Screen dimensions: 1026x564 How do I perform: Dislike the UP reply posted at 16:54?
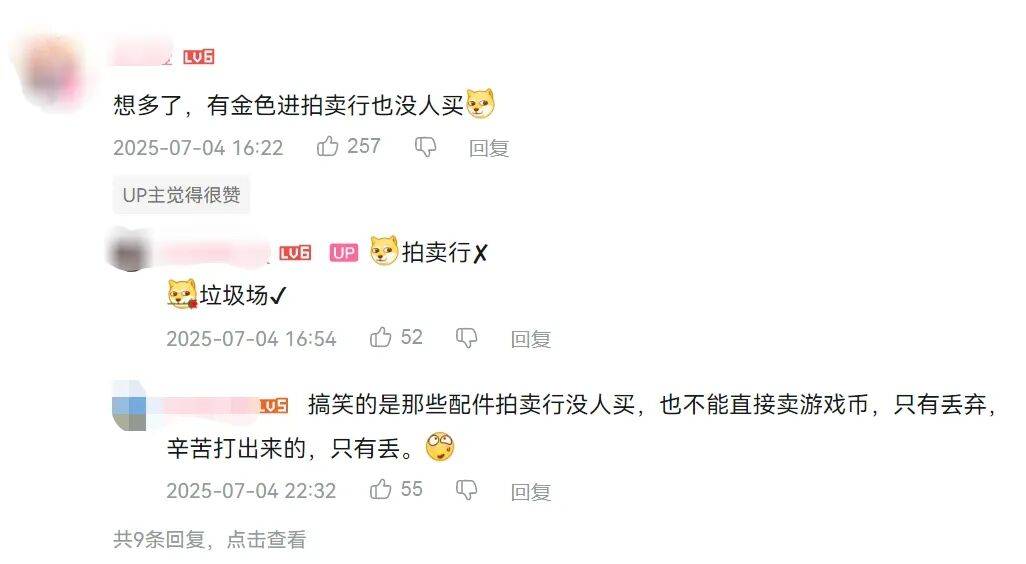[x=467, y=338]
